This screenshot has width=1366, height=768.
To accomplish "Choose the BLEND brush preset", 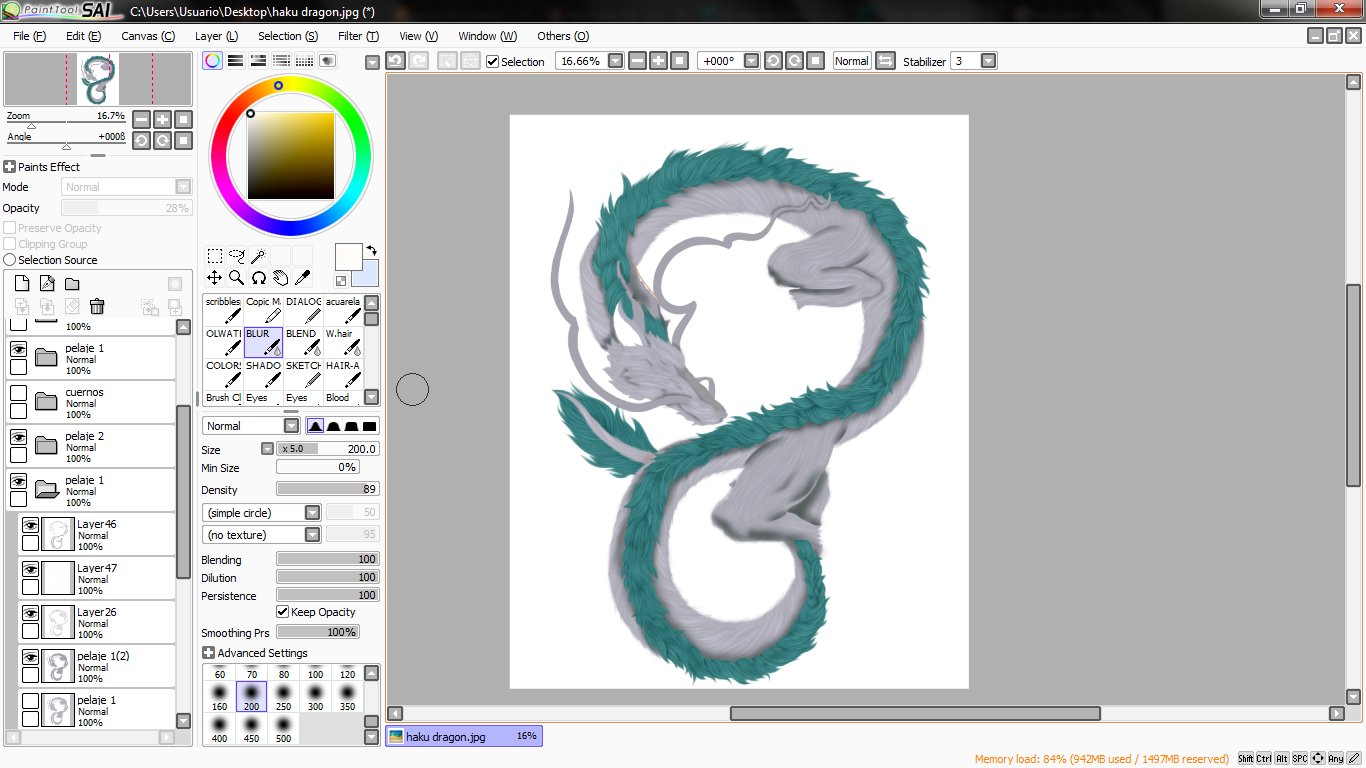I will [x=303, y=342].
